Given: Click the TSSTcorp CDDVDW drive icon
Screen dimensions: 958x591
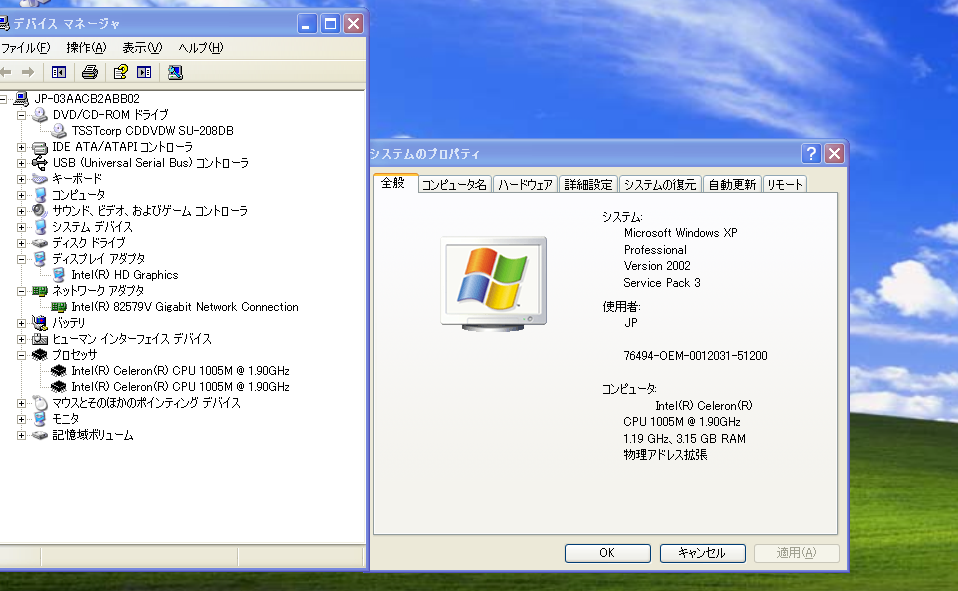Looking at the screenshot, I should click(x=59, y=130).
